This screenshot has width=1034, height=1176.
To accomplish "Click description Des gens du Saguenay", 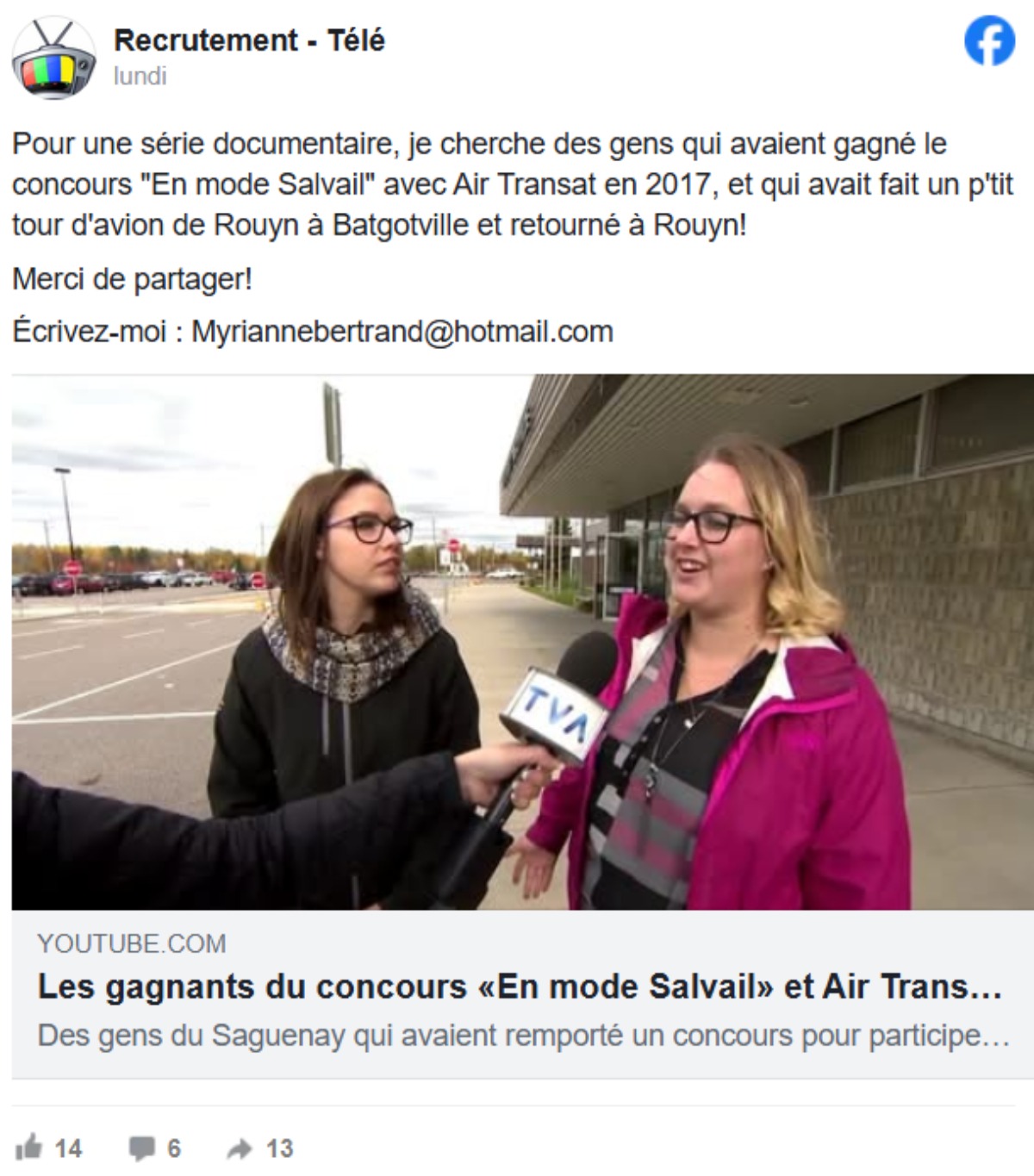I will point(523,1035).
